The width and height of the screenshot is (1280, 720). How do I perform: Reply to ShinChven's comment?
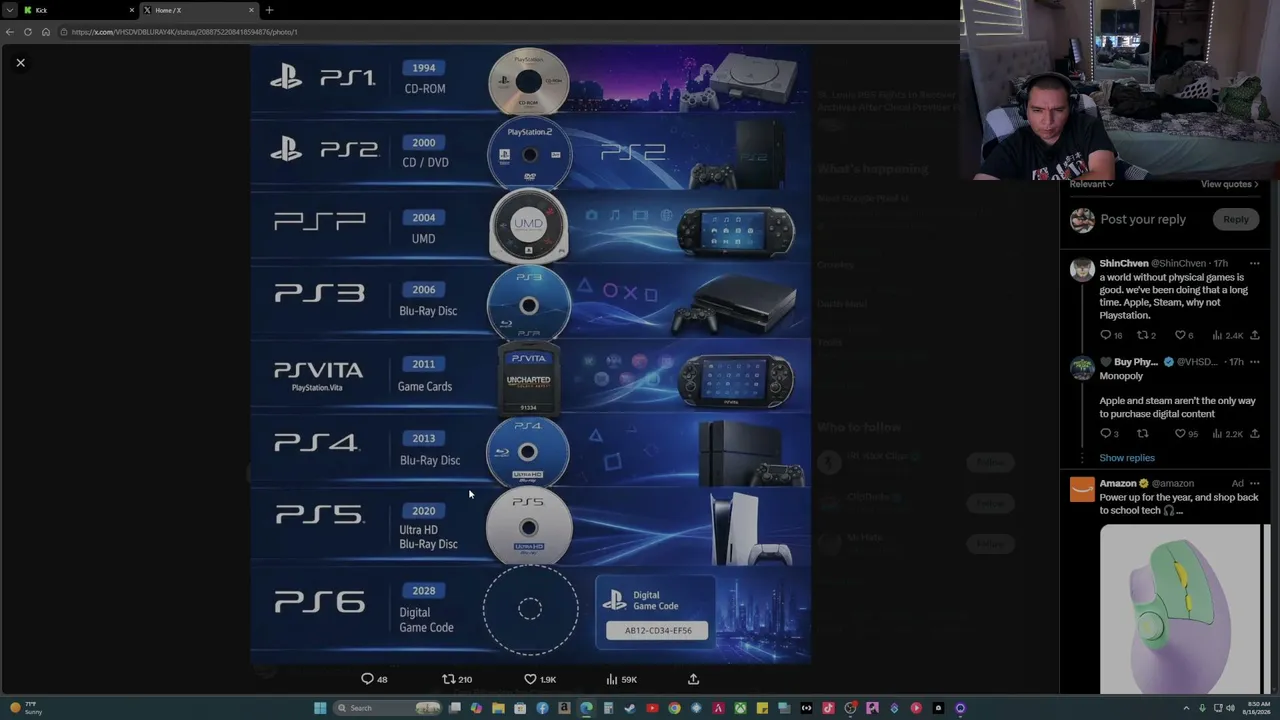[1110, 335]
